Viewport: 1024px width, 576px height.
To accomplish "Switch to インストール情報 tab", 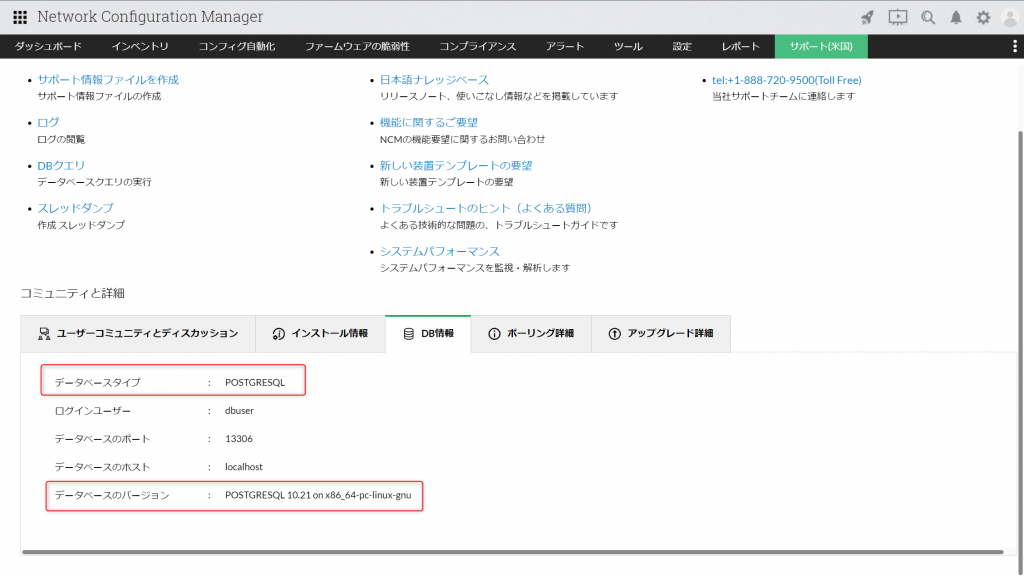I will pos(320,334).
